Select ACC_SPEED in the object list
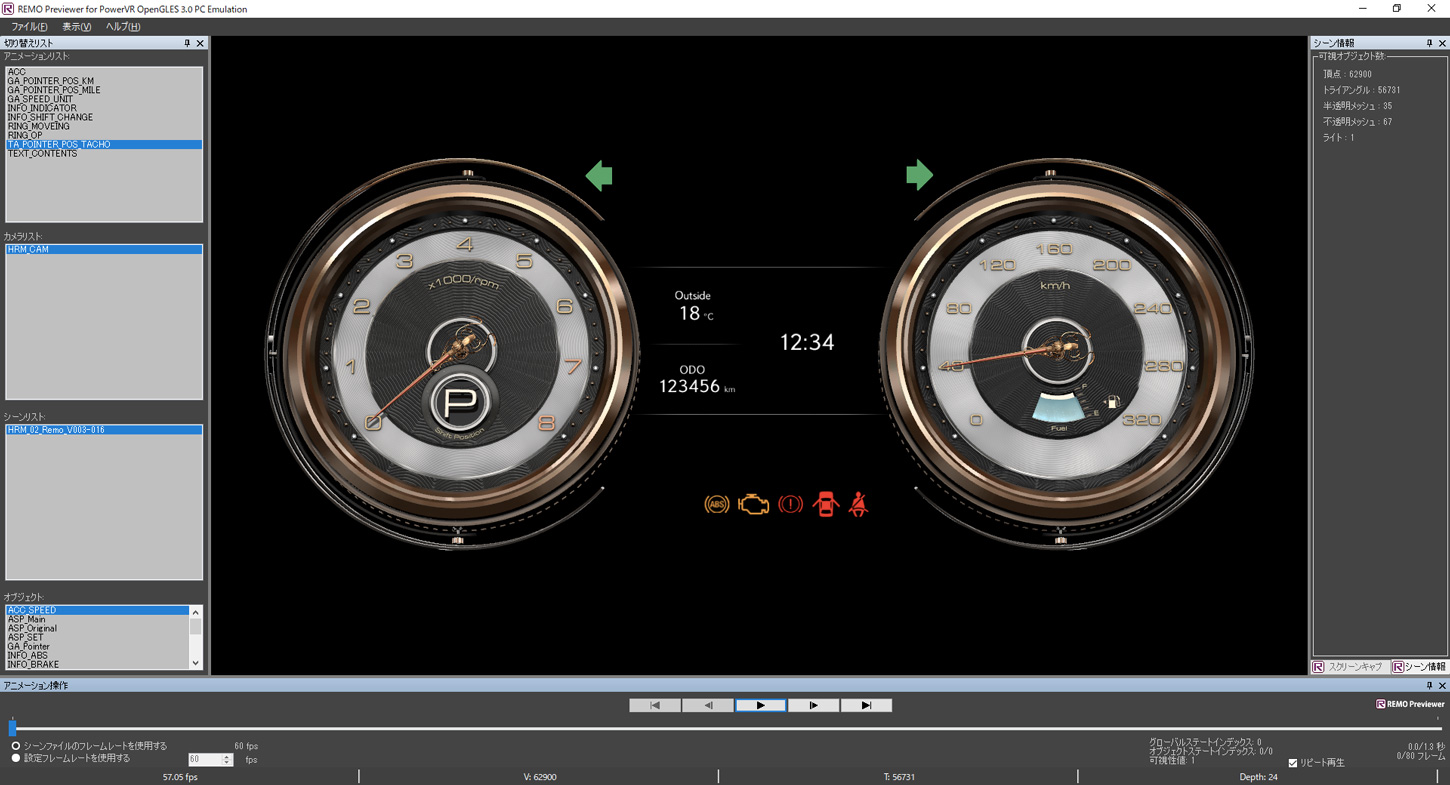1450x785 pixels. pos(97,610)
